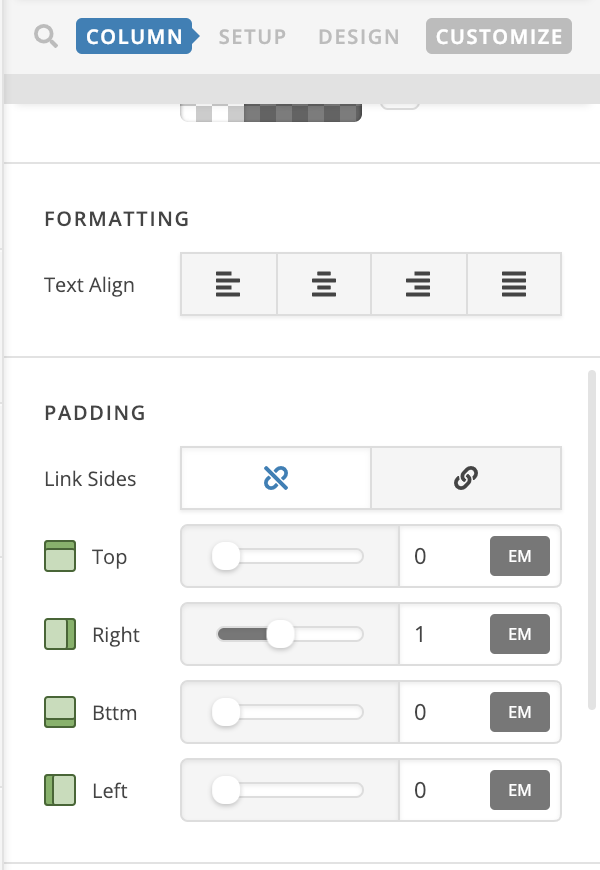Screen dimensions: 600x870
Task: Open the Setup tab
Action: [252, 37]
